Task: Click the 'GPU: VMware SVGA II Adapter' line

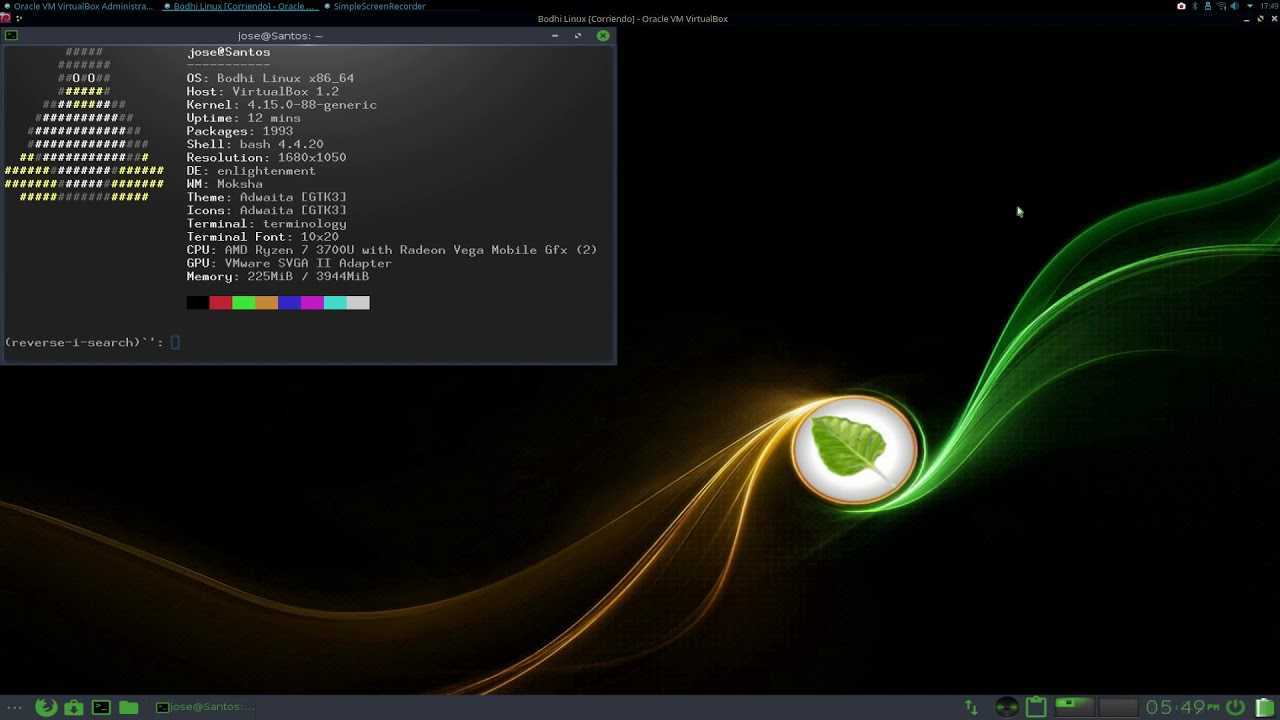Action: (289, 263)
